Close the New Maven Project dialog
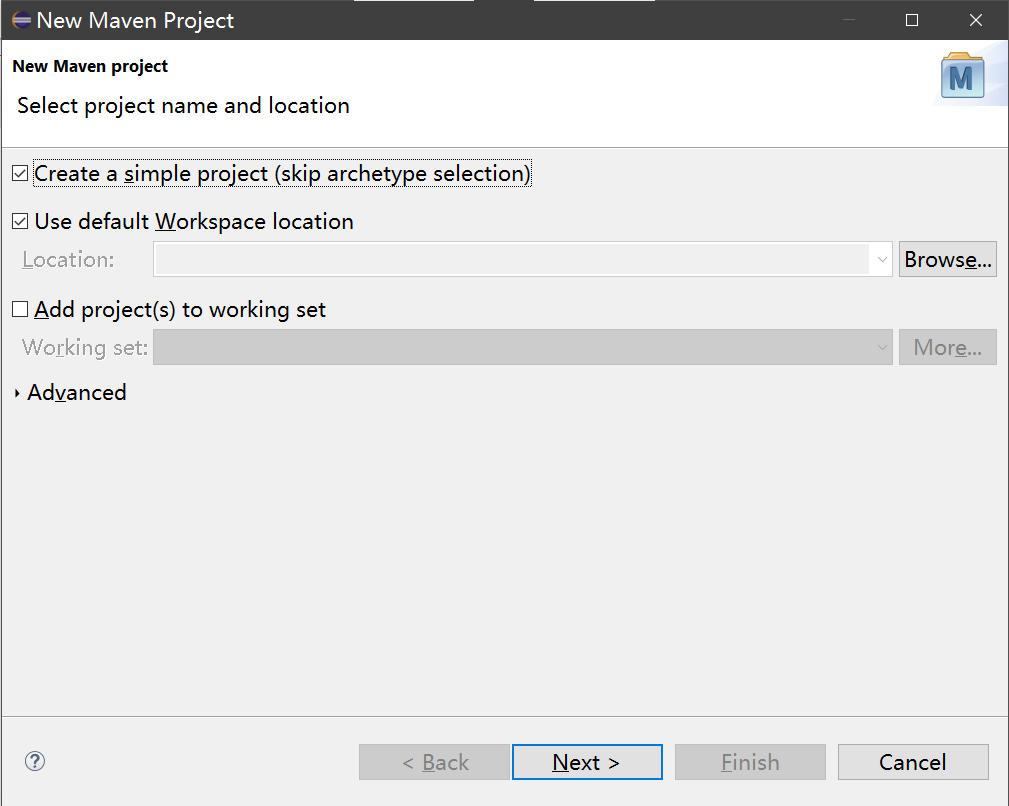1009x806 pixels. [x=976, y=20]
